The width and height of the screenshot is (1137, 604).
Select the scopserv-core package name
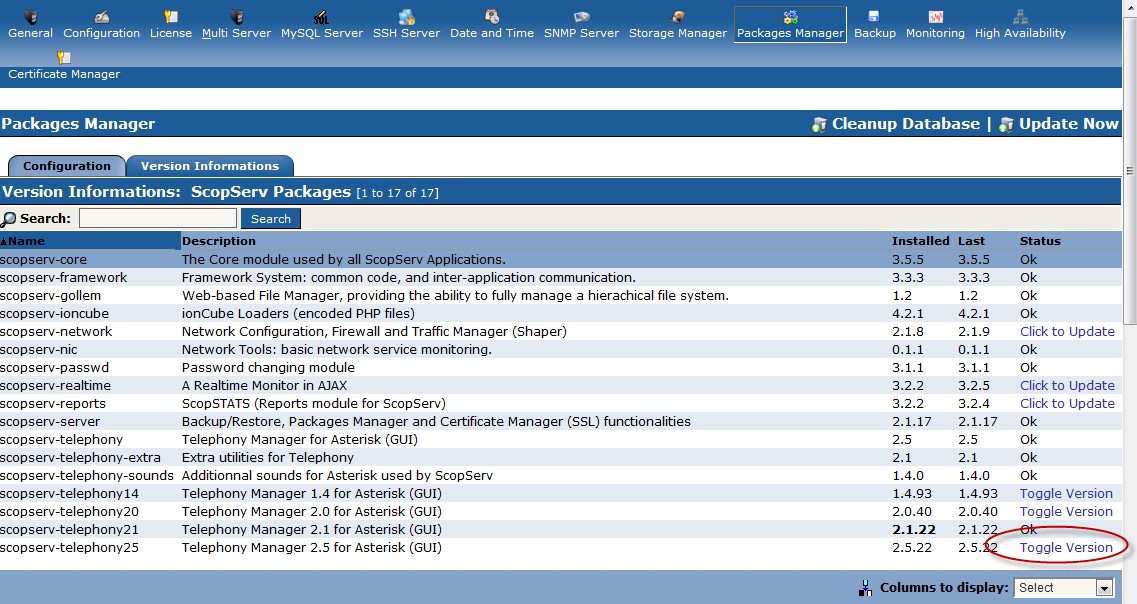pyautogui.click(x=44, y=260)
